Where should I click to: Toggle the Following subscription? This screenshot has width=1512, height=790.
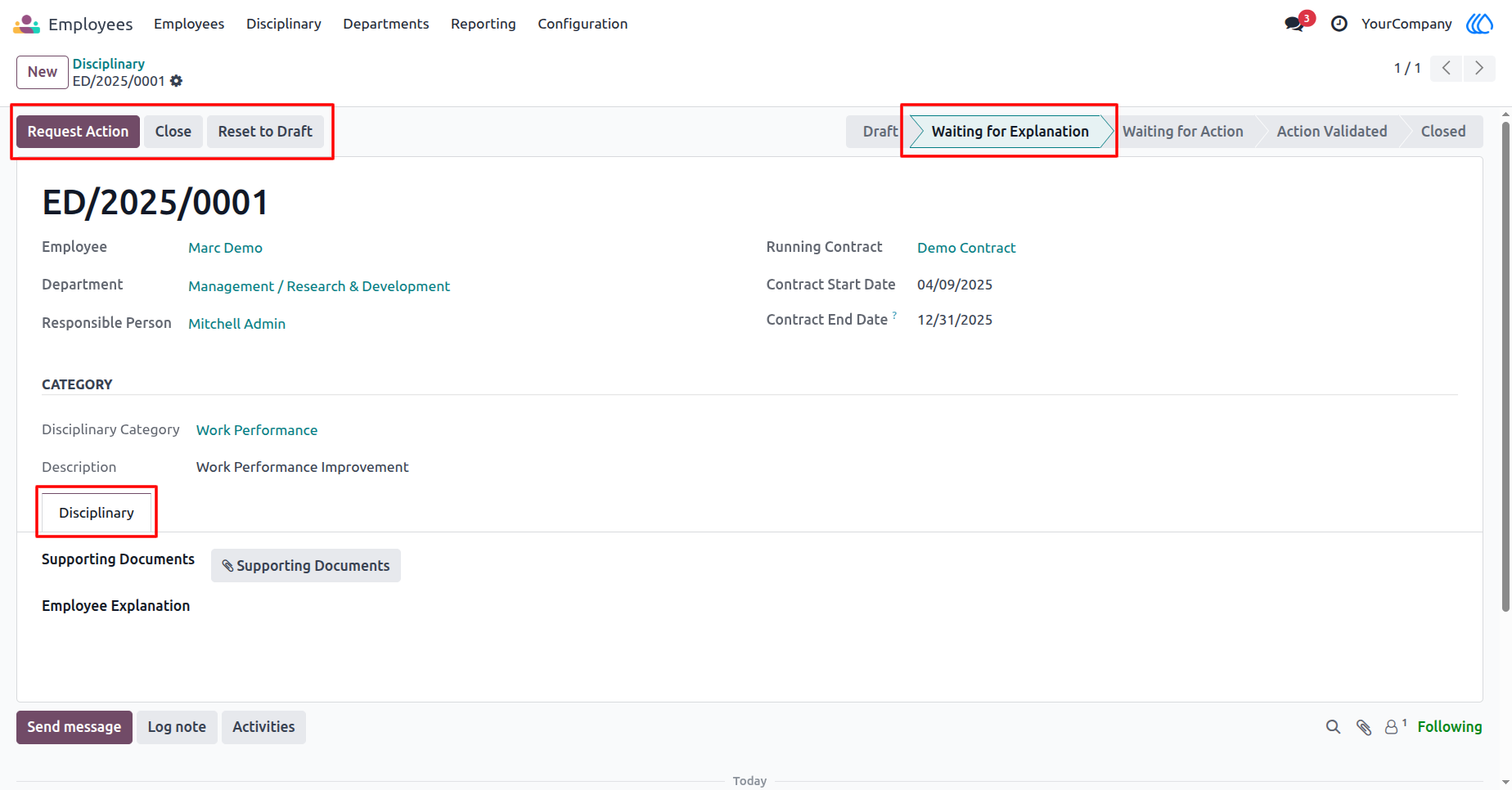pyautogui.click(x=1450, y=727)
